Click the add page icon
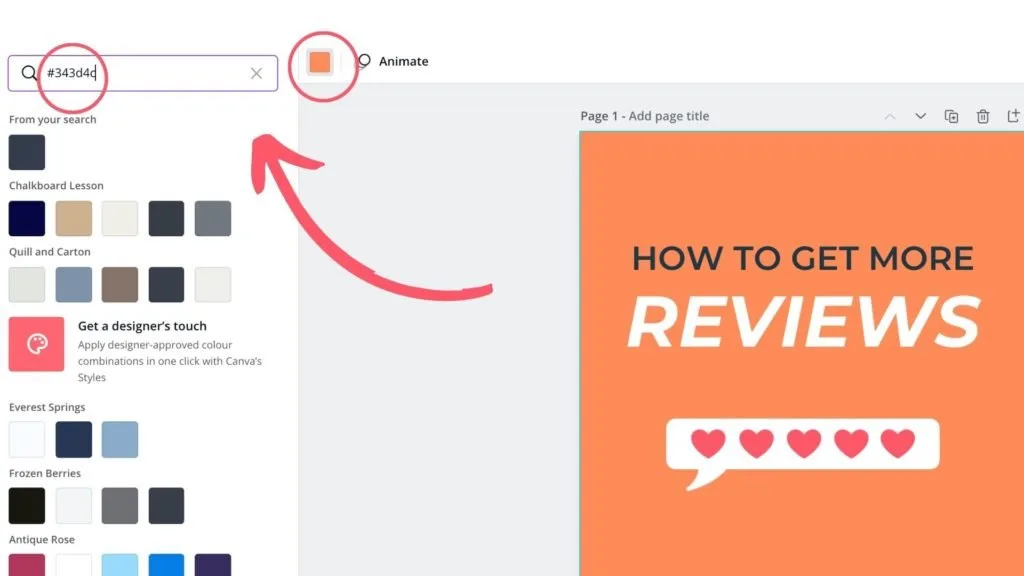This screenshot has width=1024, height=576. tap(1015, 116)
